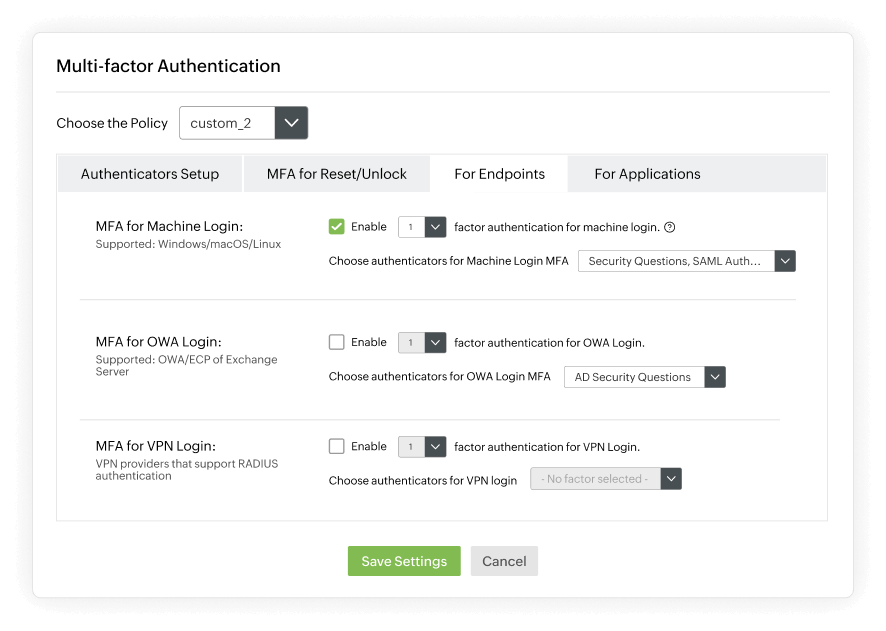886x631 pixels.
Task: Click the chevron on the VPN factor selector
Action: click(671, 478)
